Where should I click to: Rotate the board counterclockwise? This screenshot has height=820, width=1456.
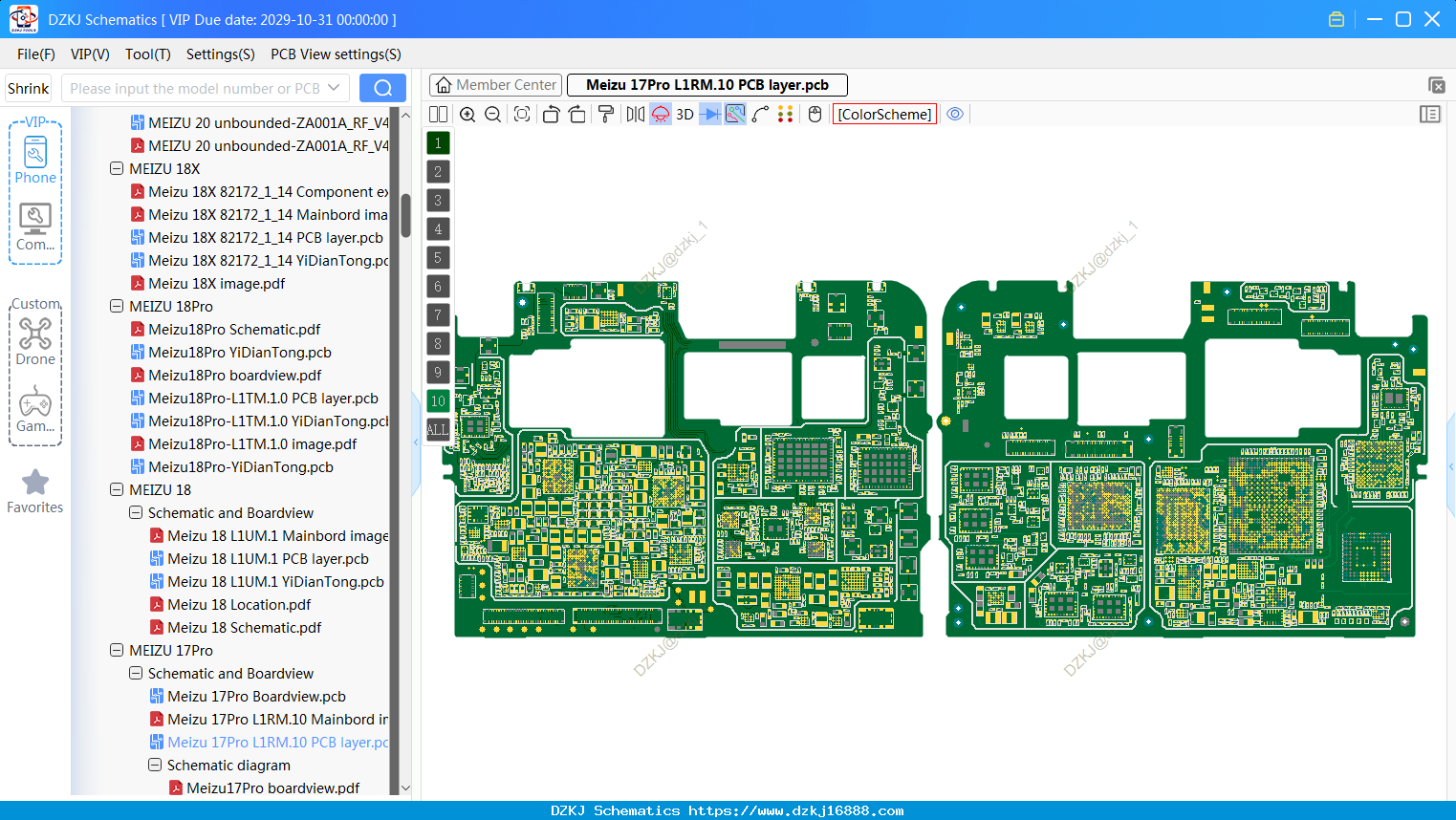tap(551, 114)
